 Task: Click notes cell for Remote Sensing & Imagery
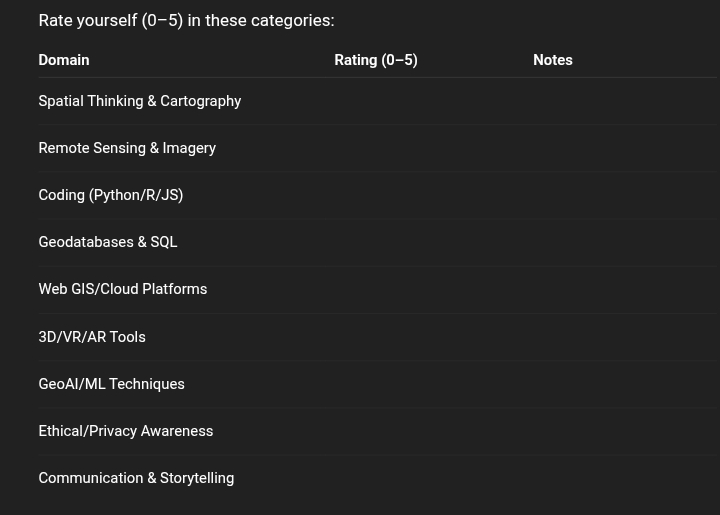tap(620, 148)
